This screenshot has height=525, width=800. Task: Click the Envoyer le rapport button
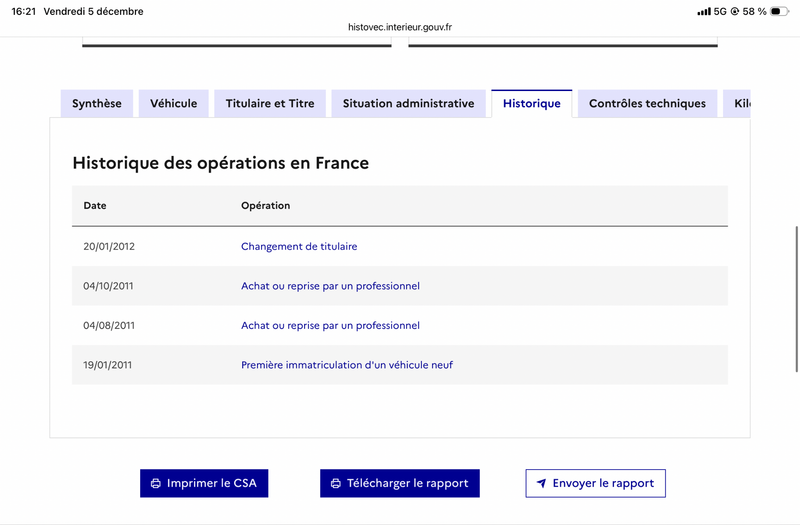595,483
